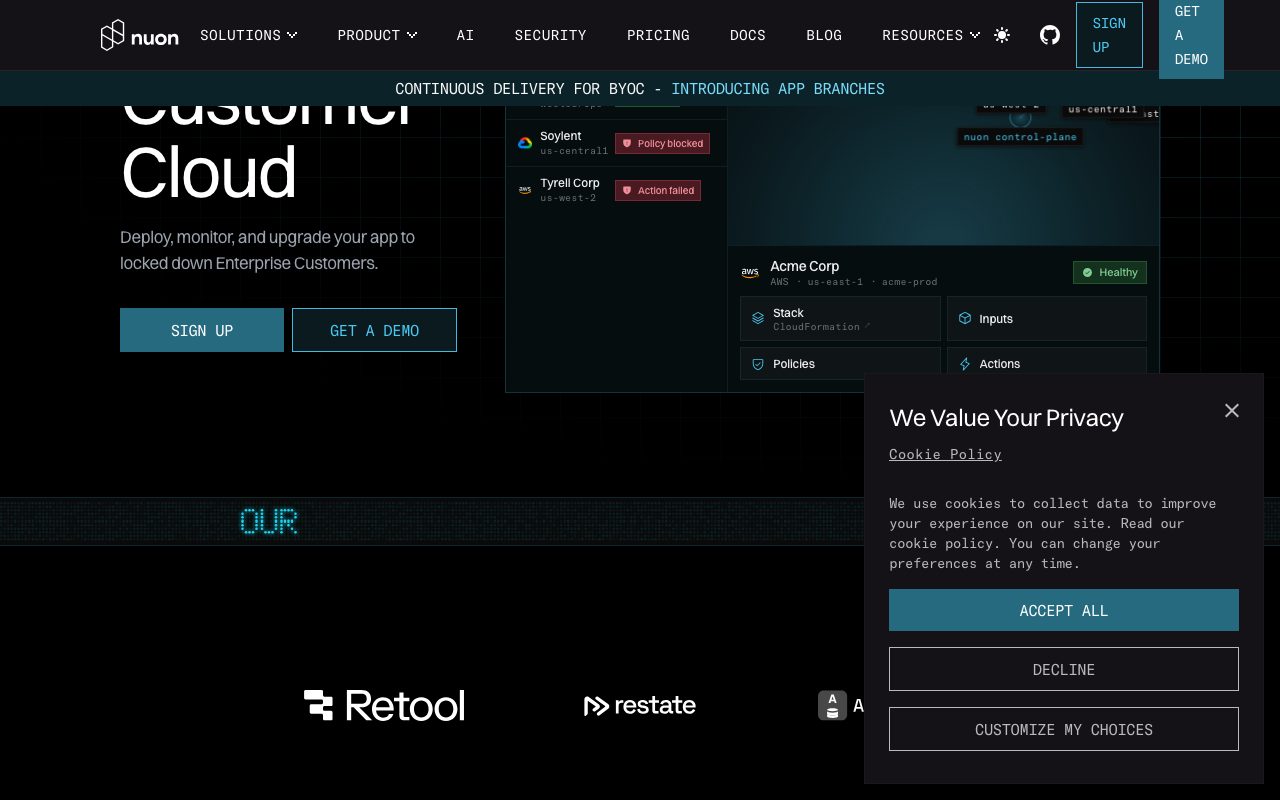
Task: Click Sign Up in the navigation bar
Action: tap(1109, 35)
